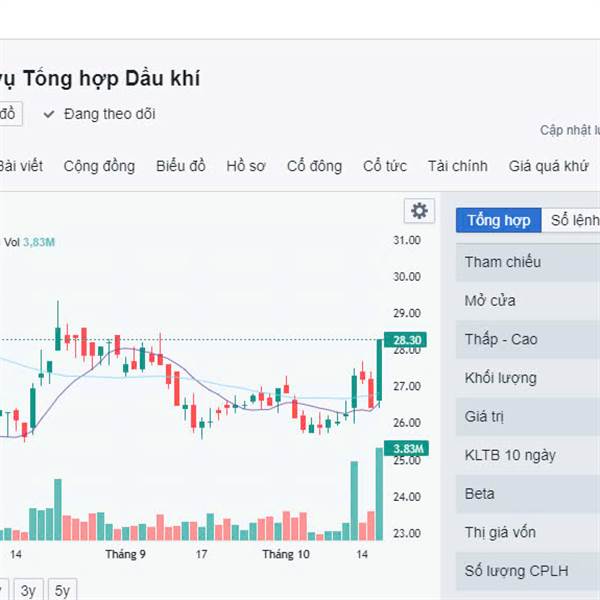Go to the Hồ sơ tab
Viewport: 600px width, 600px height.
(246, 166)
